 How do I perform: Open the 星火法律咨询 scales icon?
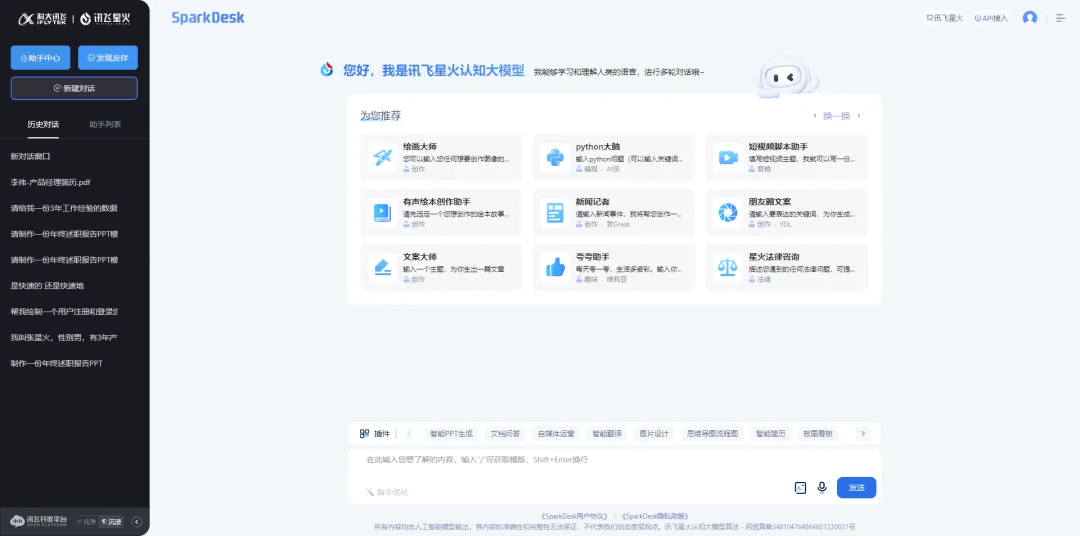point(728,267)
